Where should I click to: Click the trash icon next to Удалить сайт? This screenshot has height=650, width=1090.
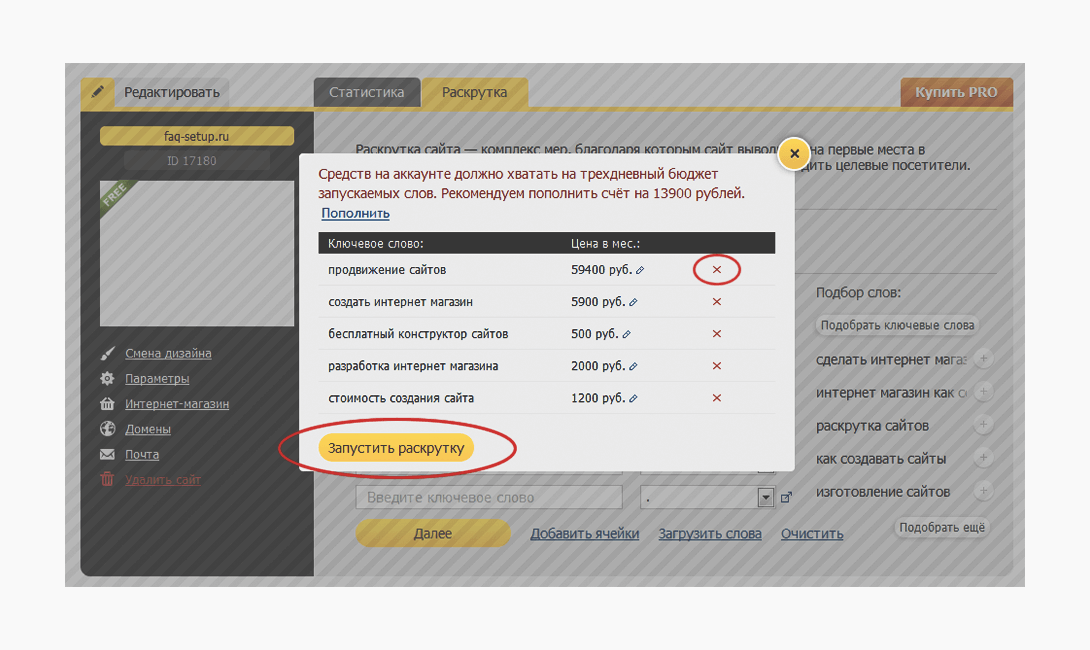pyautogui.click(x=107, y=479)
